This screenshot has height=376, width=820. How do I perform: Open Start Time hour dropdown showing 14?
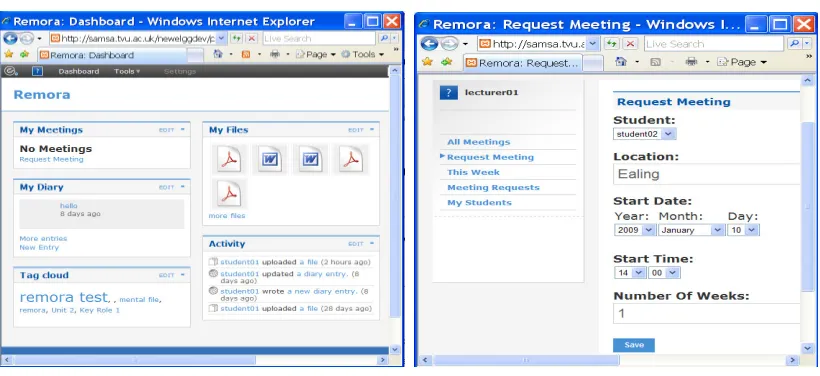click(x=631, y=272)
